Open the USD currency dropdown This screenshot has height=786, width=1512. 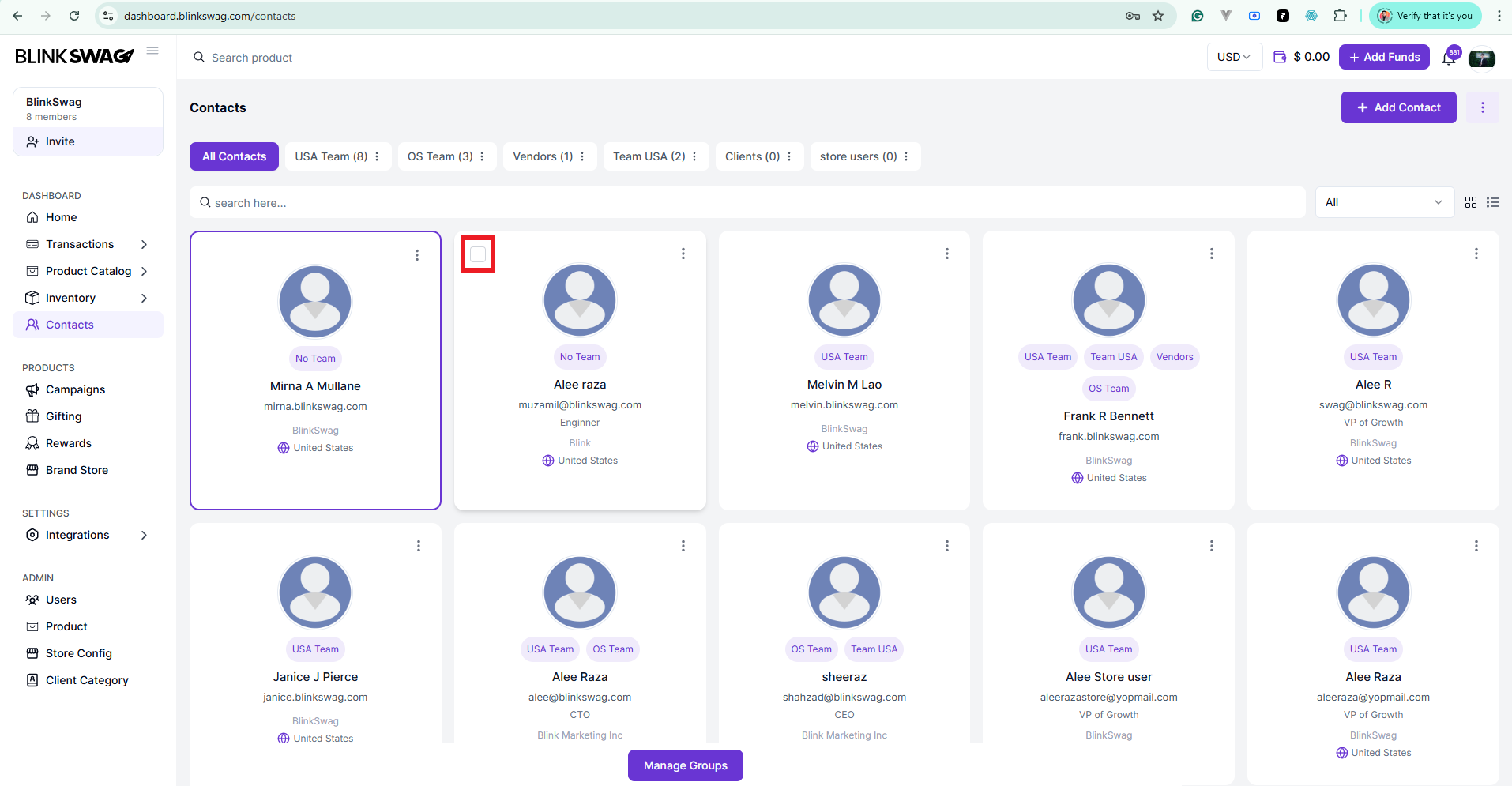[x=1235, y=57]
